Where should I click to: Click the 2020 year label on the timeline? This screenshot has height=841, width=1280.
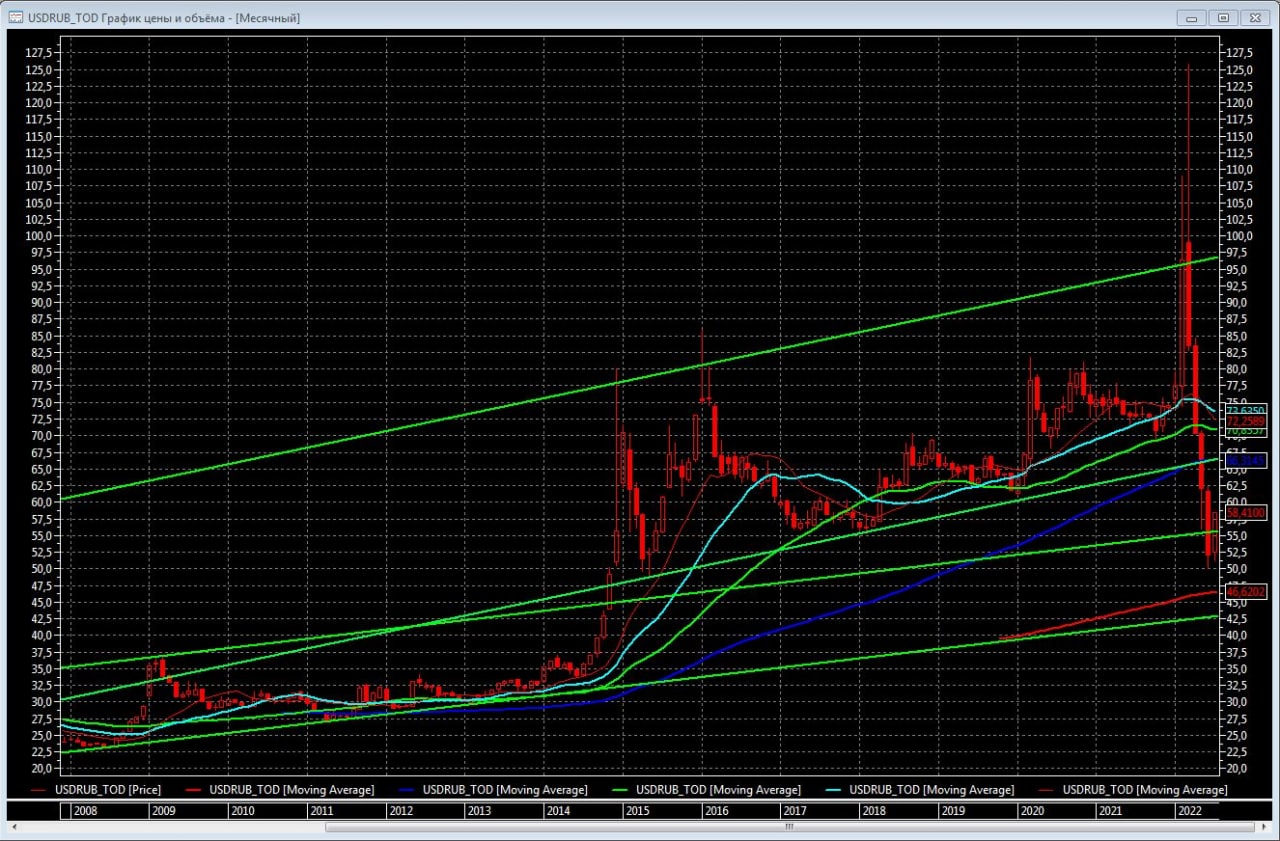pos(1033,811)
